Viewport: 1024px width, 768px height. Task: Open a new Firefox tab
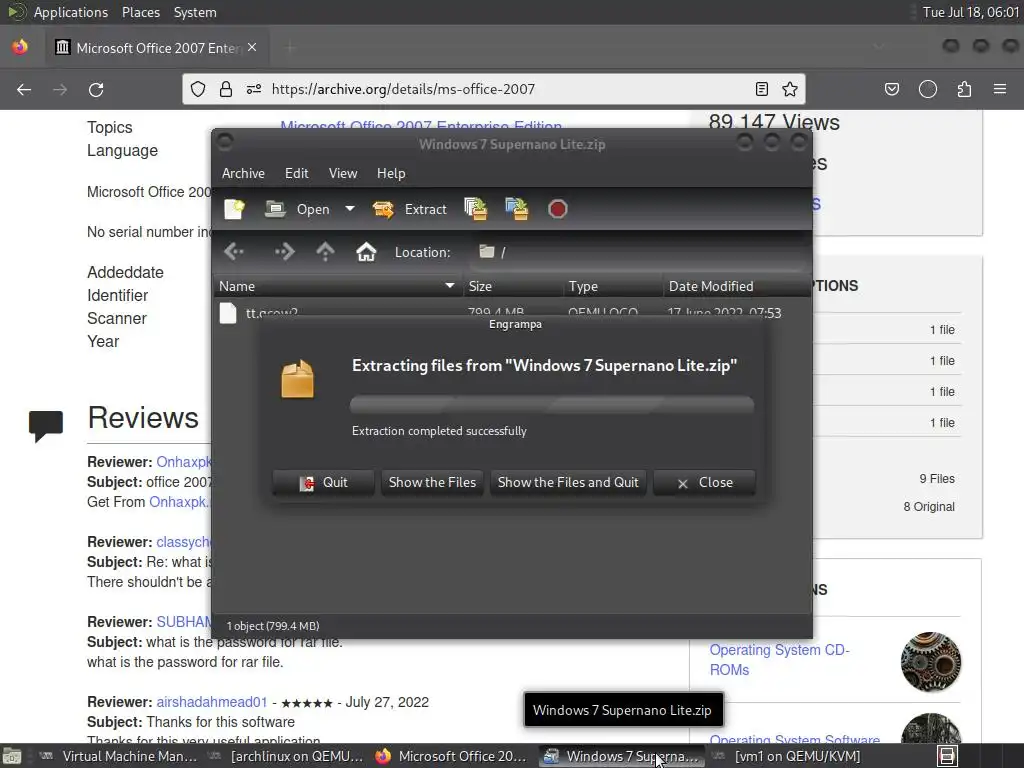290,48
